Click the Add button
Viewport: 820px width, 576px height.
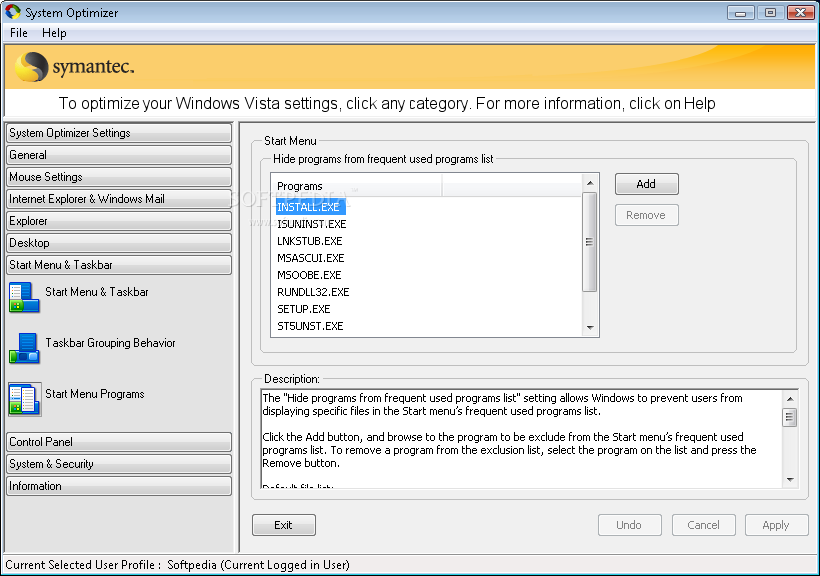point(646,184)
